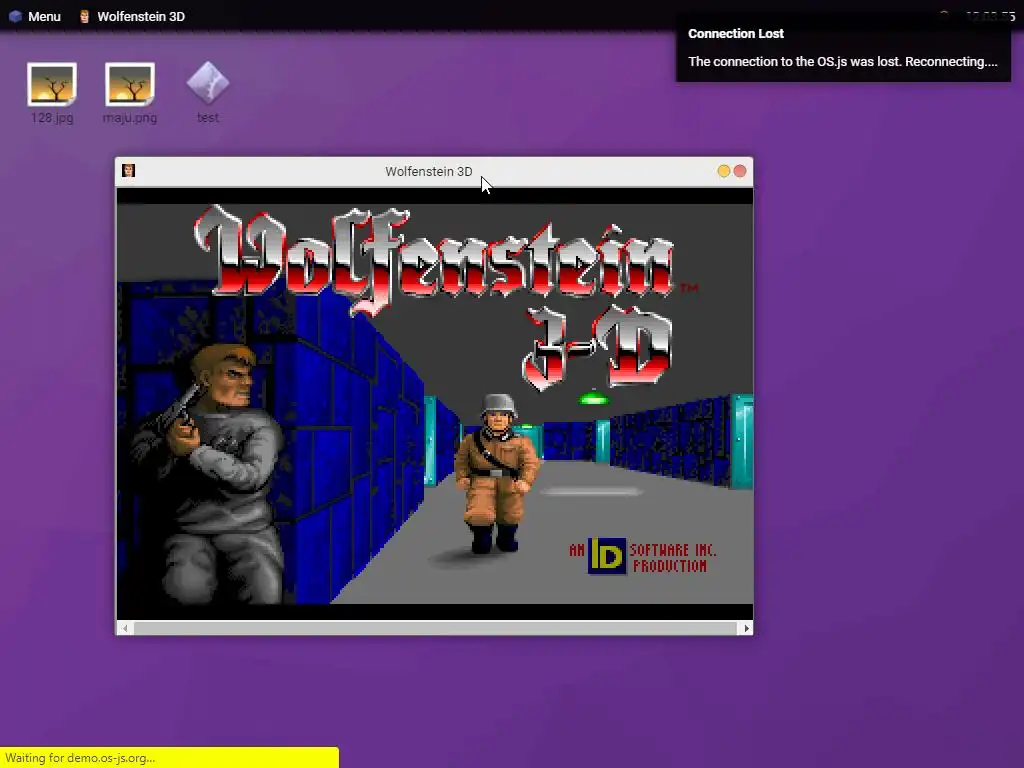Click the Wolfenstein 3D panel icon
This screenshot has width=1024, height=768.
click(84, 16)
